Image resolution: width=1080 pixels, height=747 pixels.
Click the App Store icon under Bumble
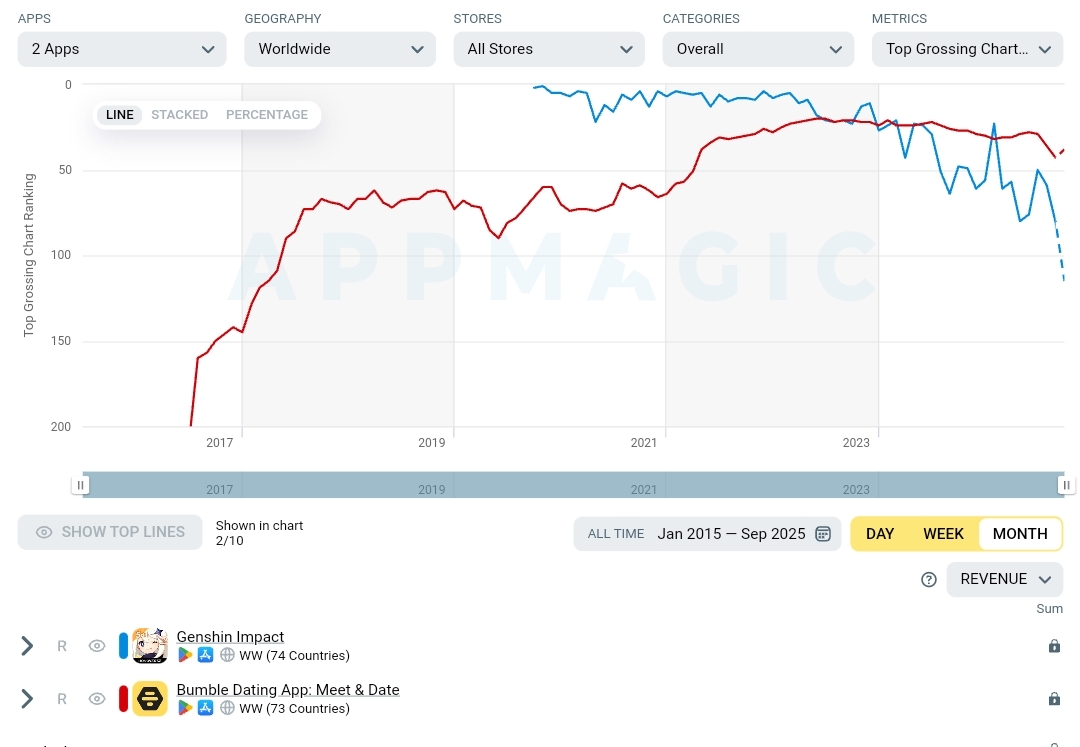point(205,708)
